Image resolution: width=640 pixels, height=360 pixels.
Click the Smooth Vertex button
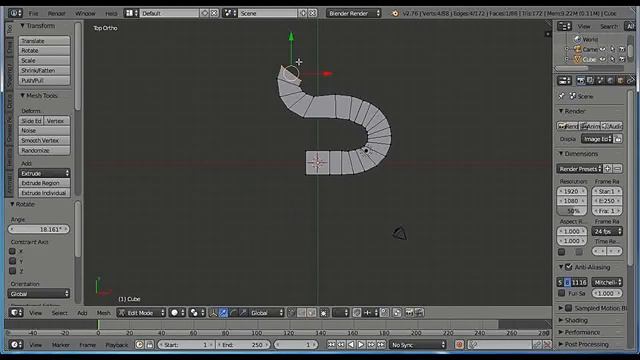coord(44,140)
